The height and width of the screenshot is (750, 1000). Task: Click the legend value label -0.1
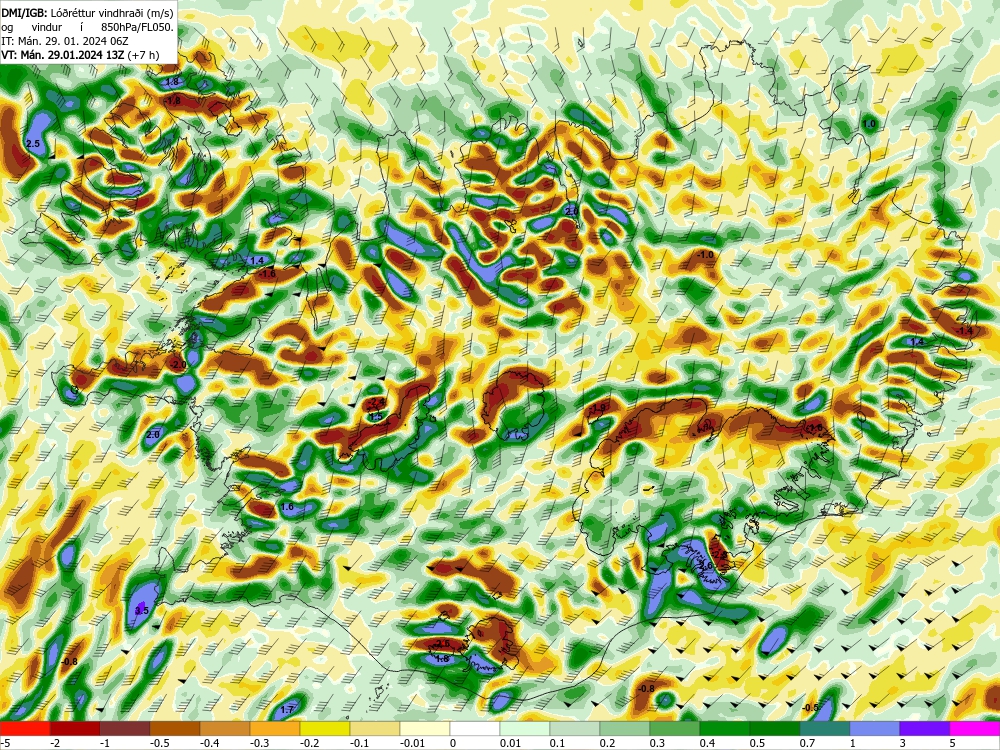pyautogui.click(x=360, y=743)
